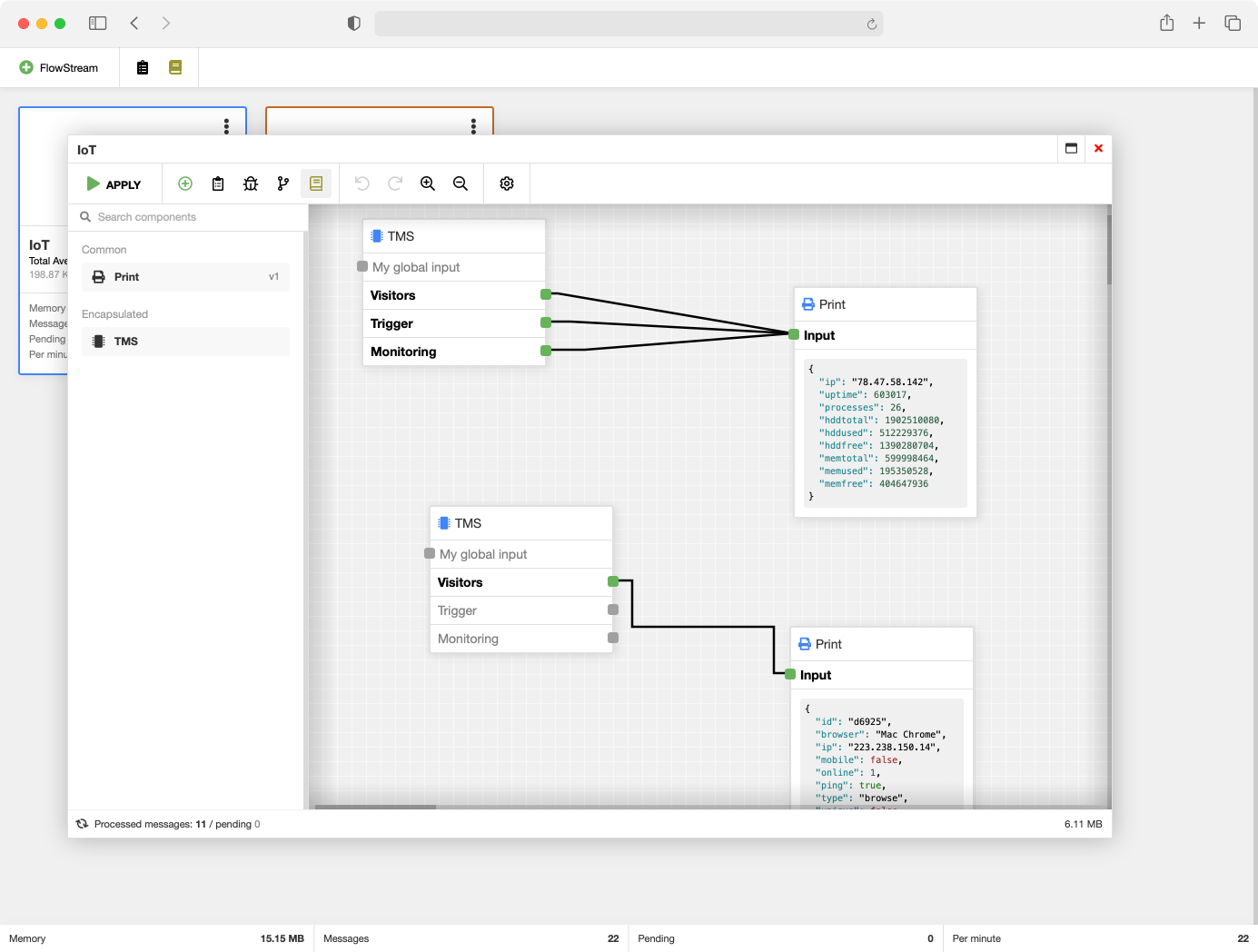The width and height of the screenshot is (1258, 952).
Task: Click the "Processed messages: 11" status text
Action: (x=150, y=824)
